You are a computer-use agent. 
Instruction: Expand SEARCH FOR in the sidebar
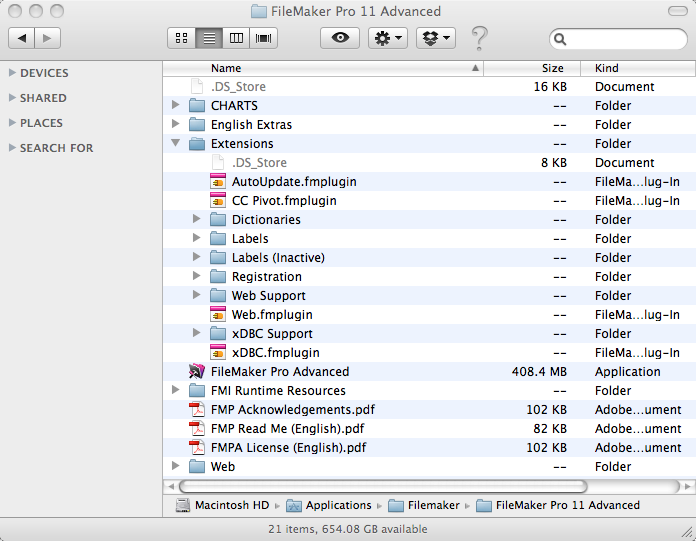click(12, 148)
